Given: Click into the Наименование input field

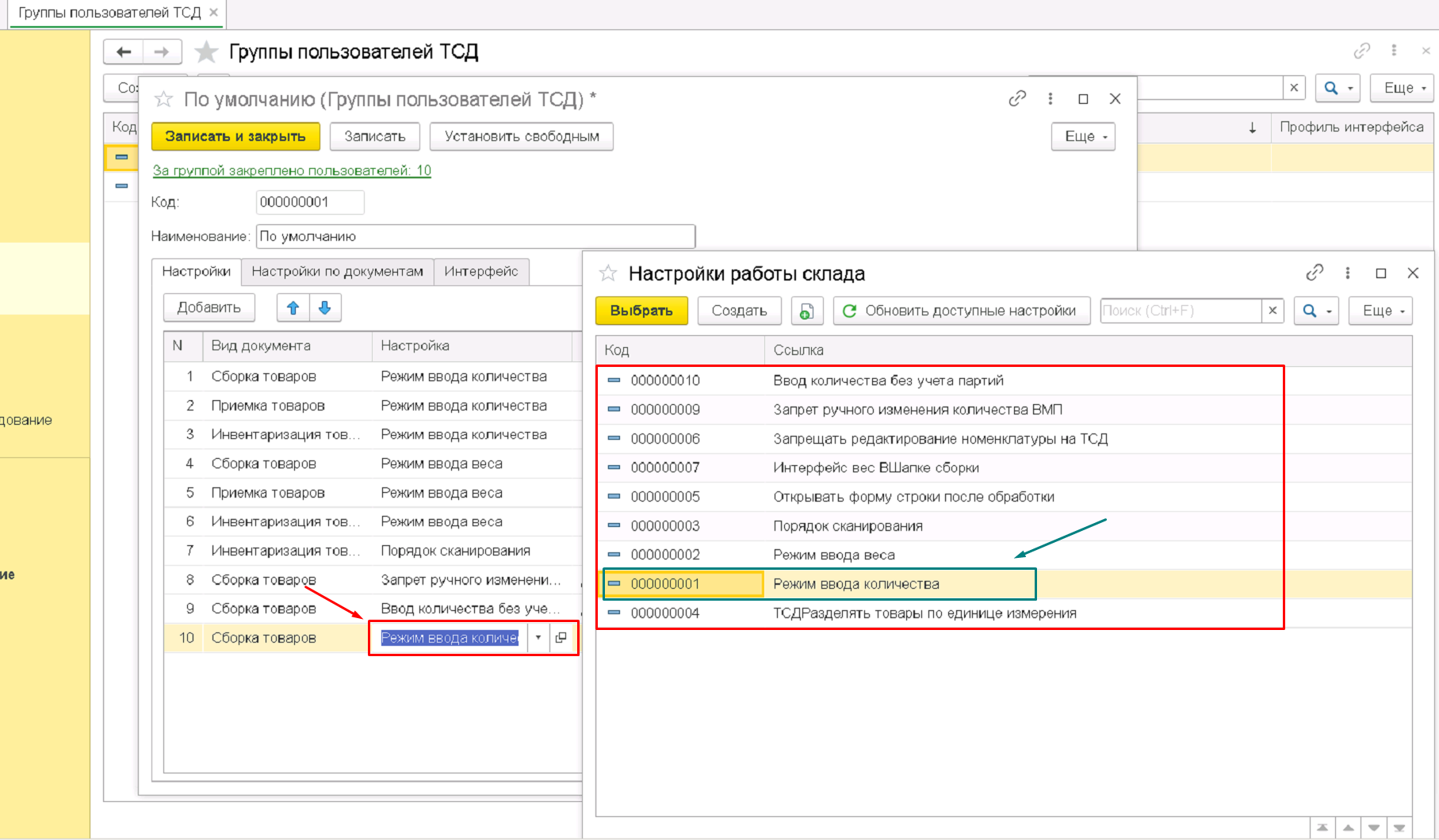Looking at the screenshot, I should (475, 236).
